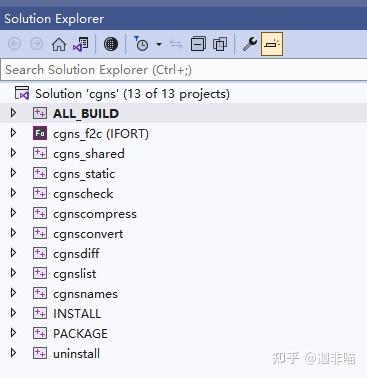Expand the cgns_f2c (IFORT) project
This screenshot has width=367, height=378.
[x=13, y=133]
